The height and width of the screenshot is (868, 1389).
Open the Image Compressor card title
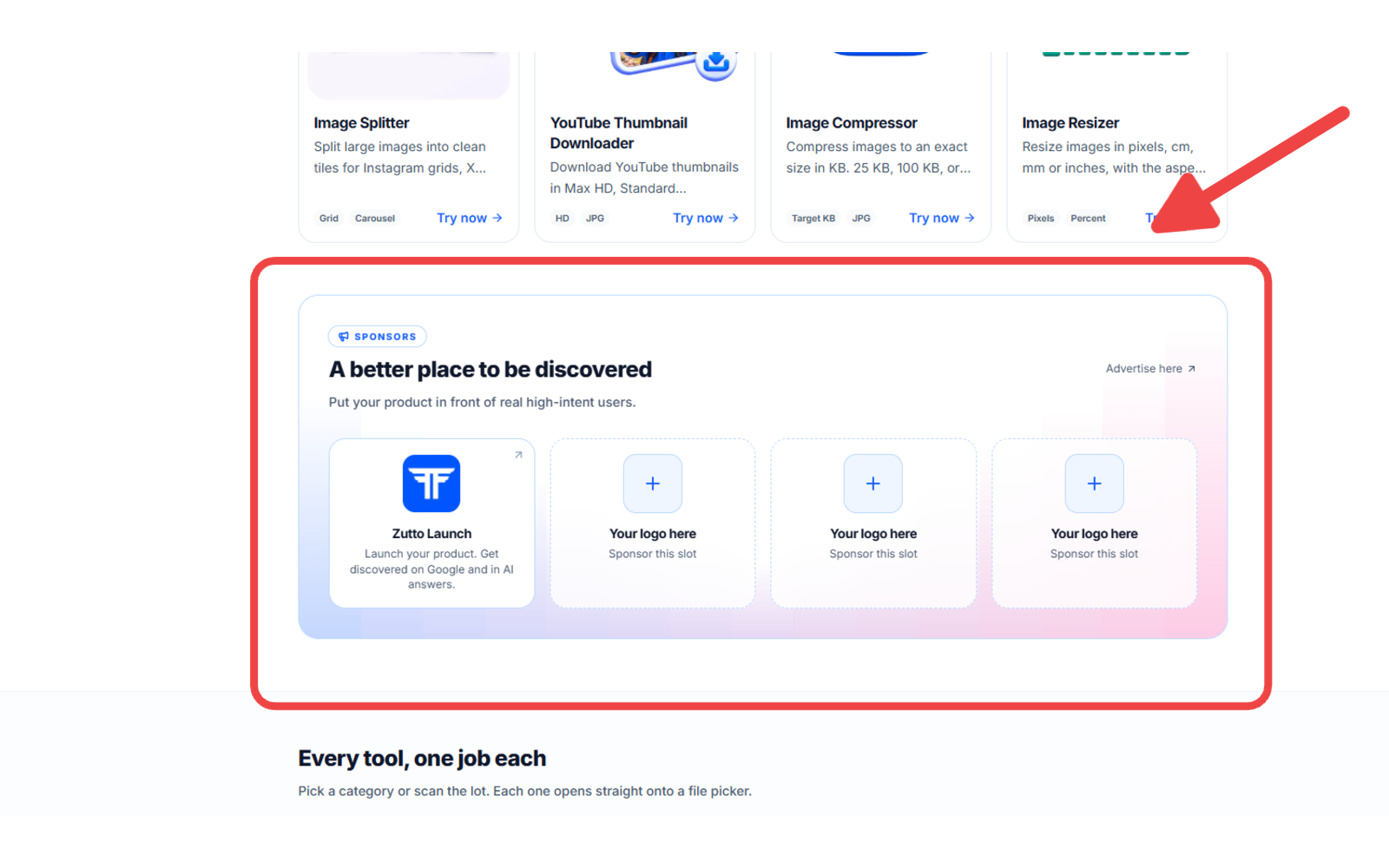[852, 123]
